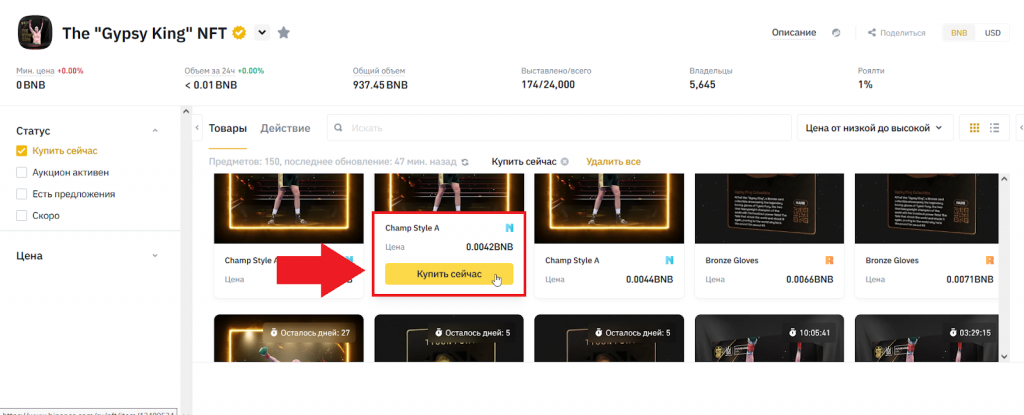Click the Мин. цена stat label
The height and width of the screenshot is (415, 1024).
pos(35,71)
